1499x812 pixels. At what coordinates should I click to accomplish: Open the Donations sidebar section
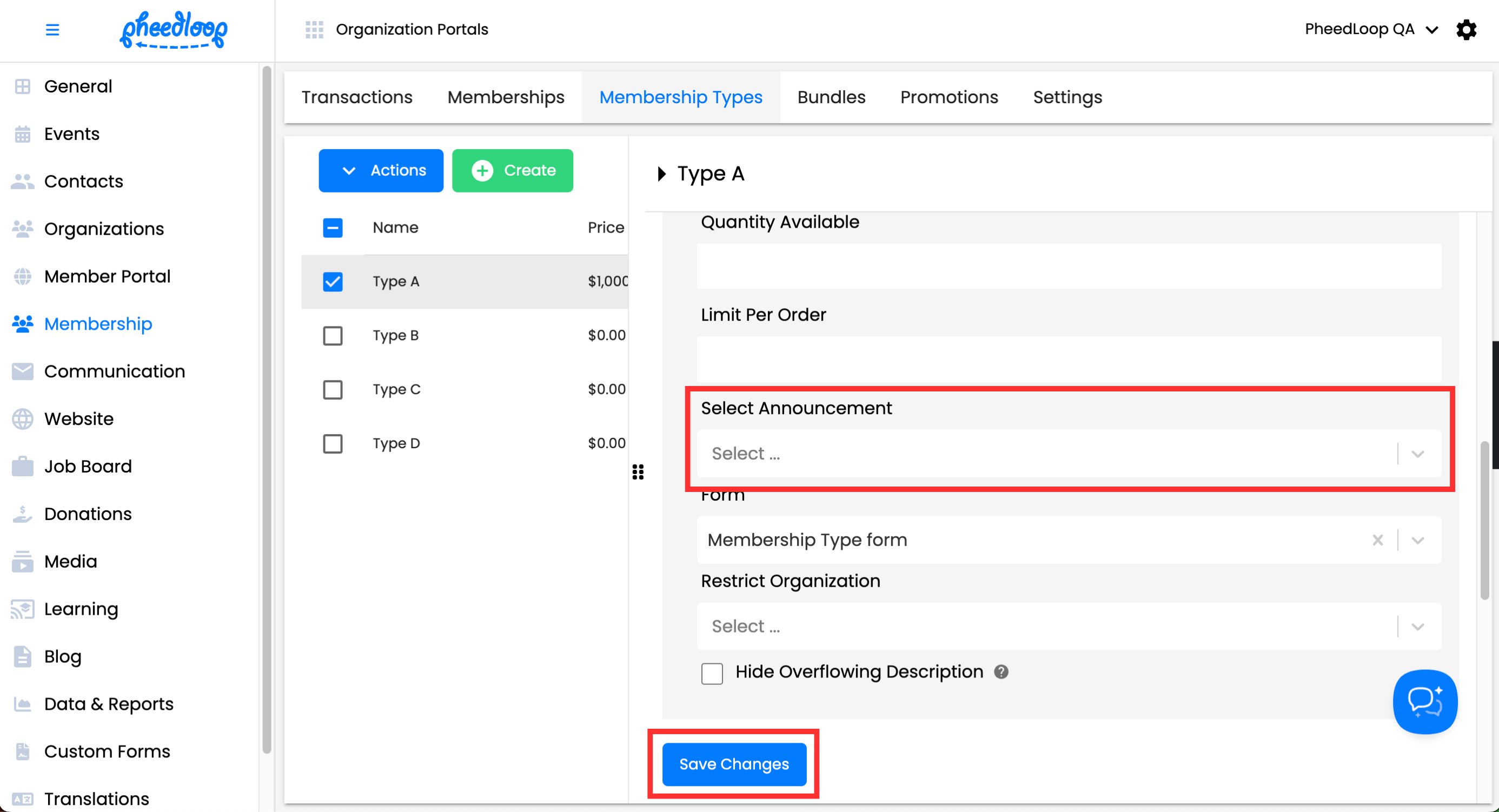pos(88,514)
